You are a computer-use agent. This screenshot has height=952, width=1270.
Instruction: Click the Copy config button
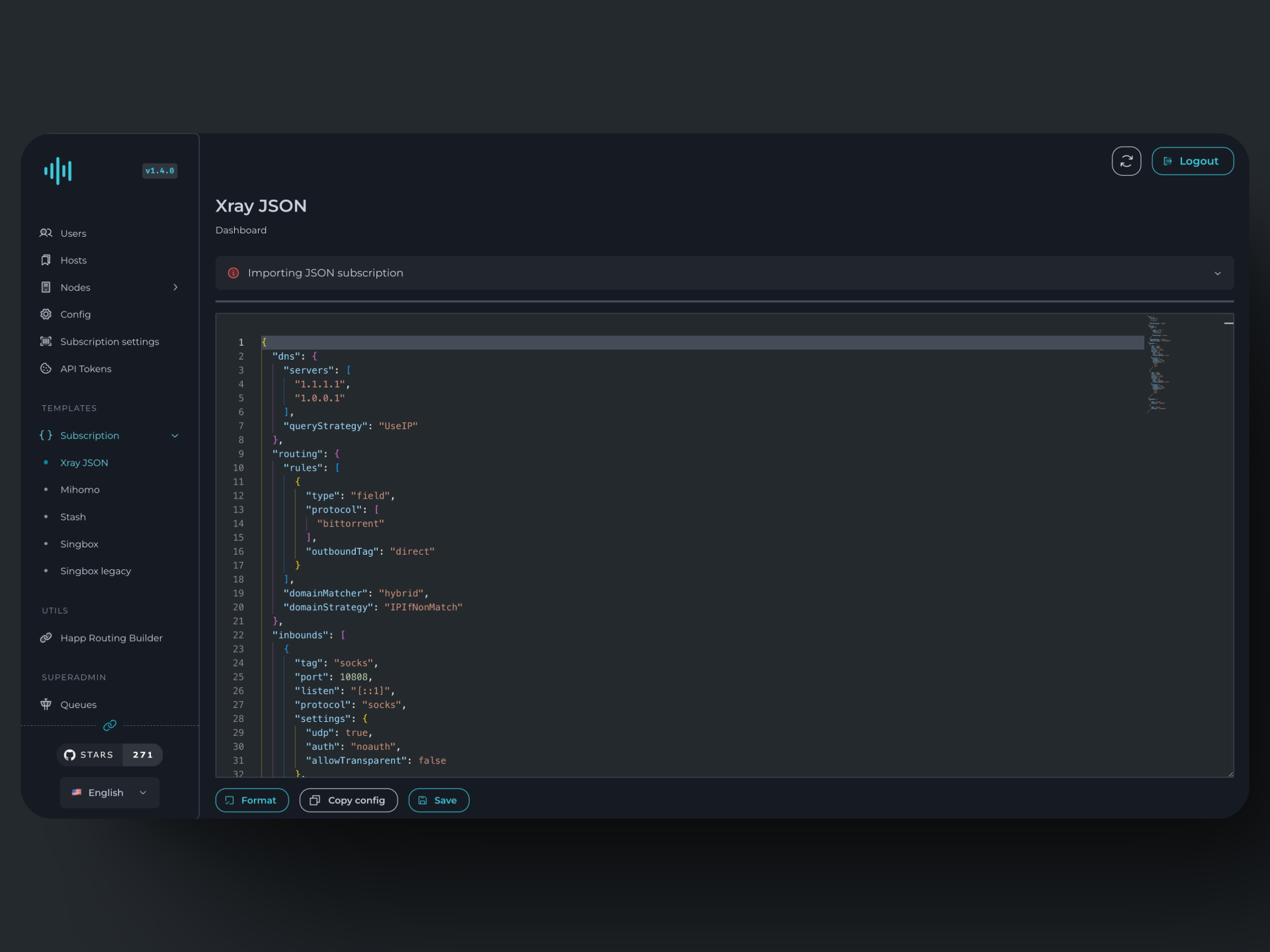349,800
